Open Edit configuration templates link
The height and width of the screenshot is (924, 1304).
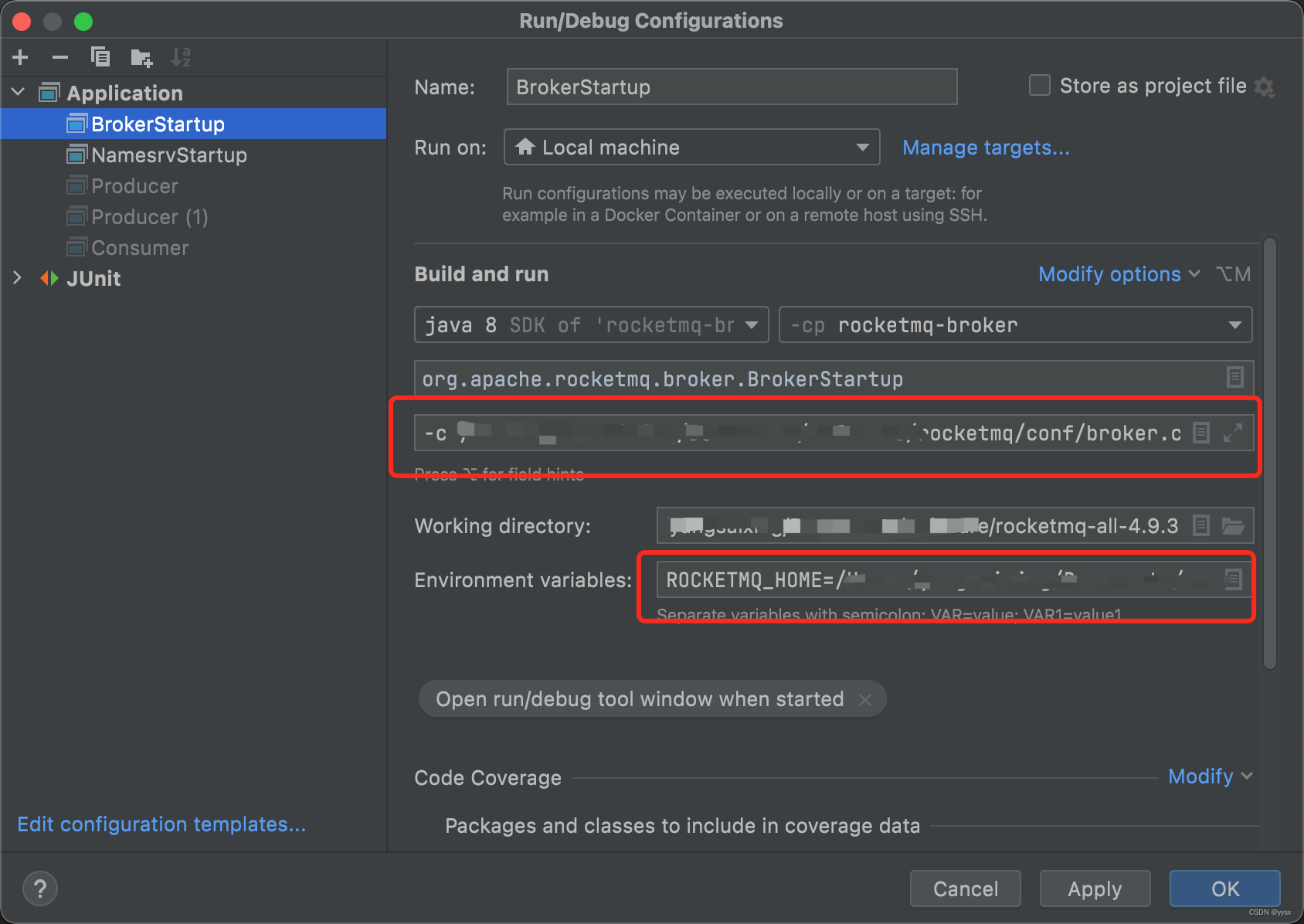pyautogui.click(x=161, y=824)
